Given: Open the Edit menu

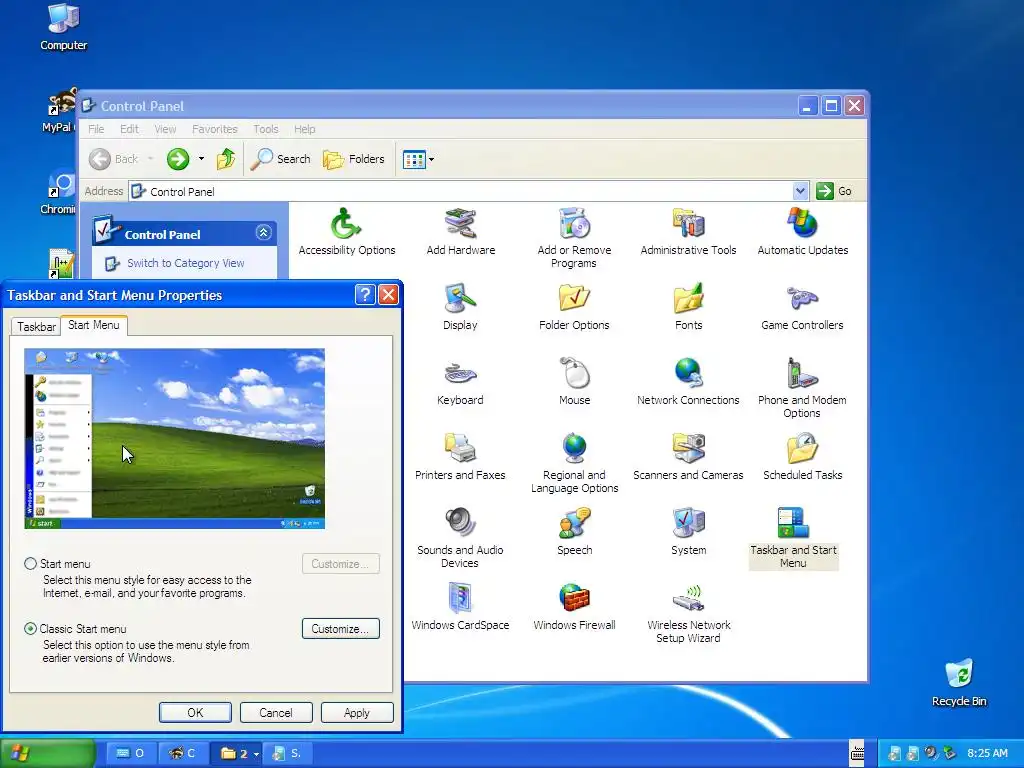Looking at the screenshot, I should pos(129,129).
